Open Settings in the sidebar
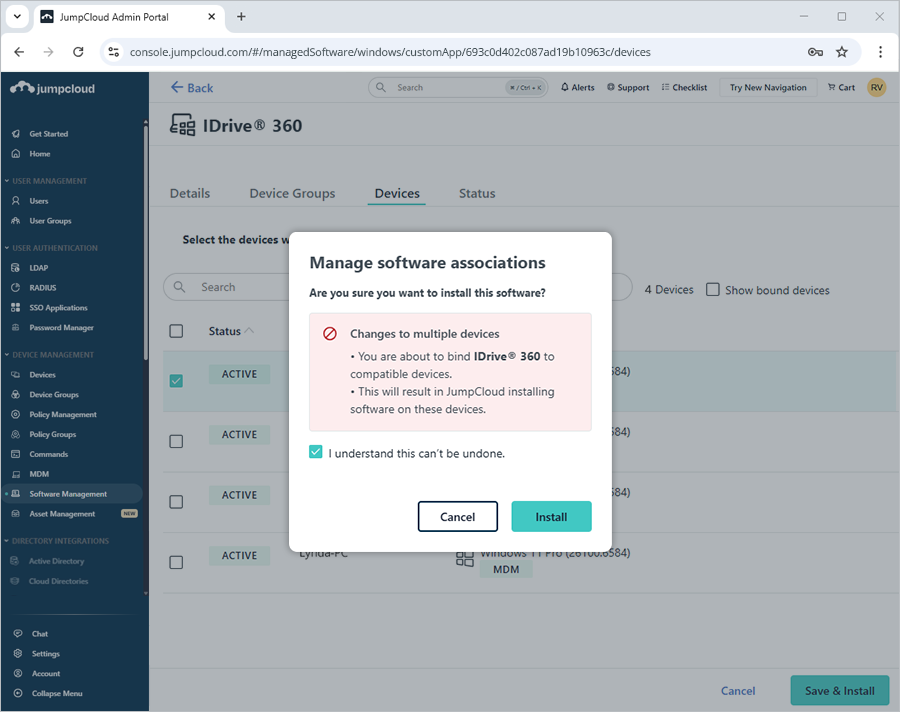 45,654
